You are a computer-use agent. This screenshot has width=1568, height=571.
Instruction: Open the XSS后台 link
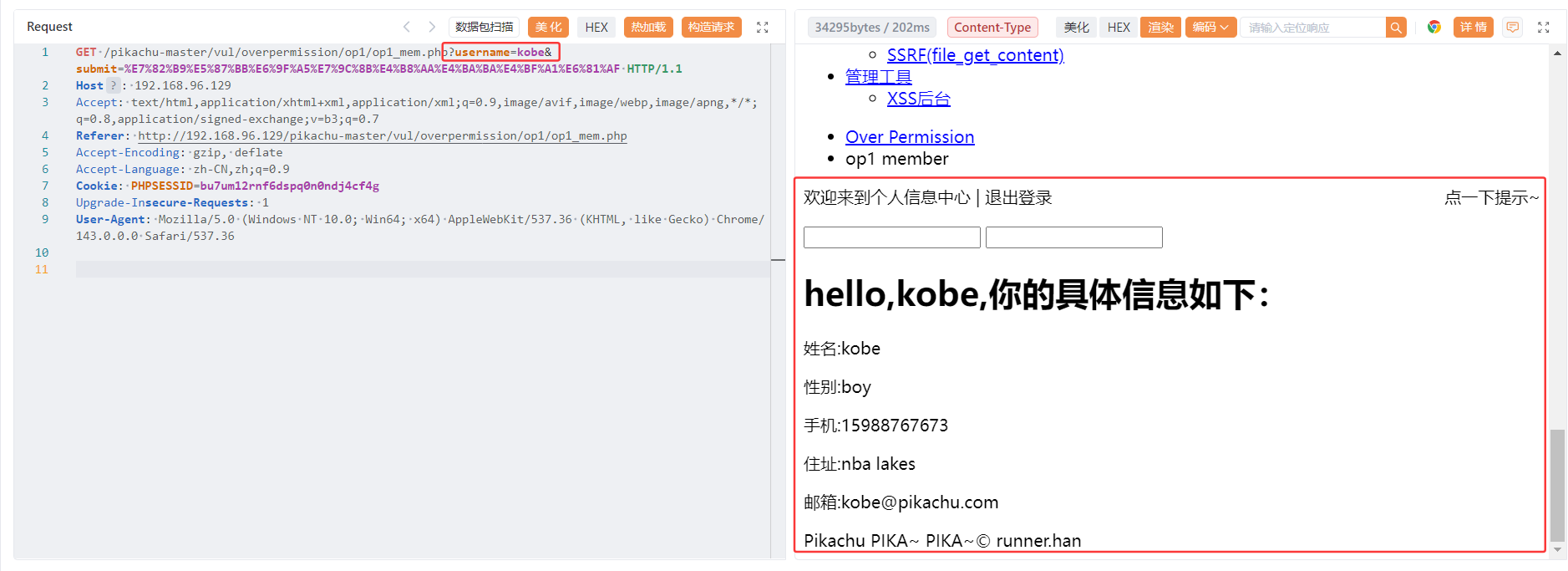[919, 99]
